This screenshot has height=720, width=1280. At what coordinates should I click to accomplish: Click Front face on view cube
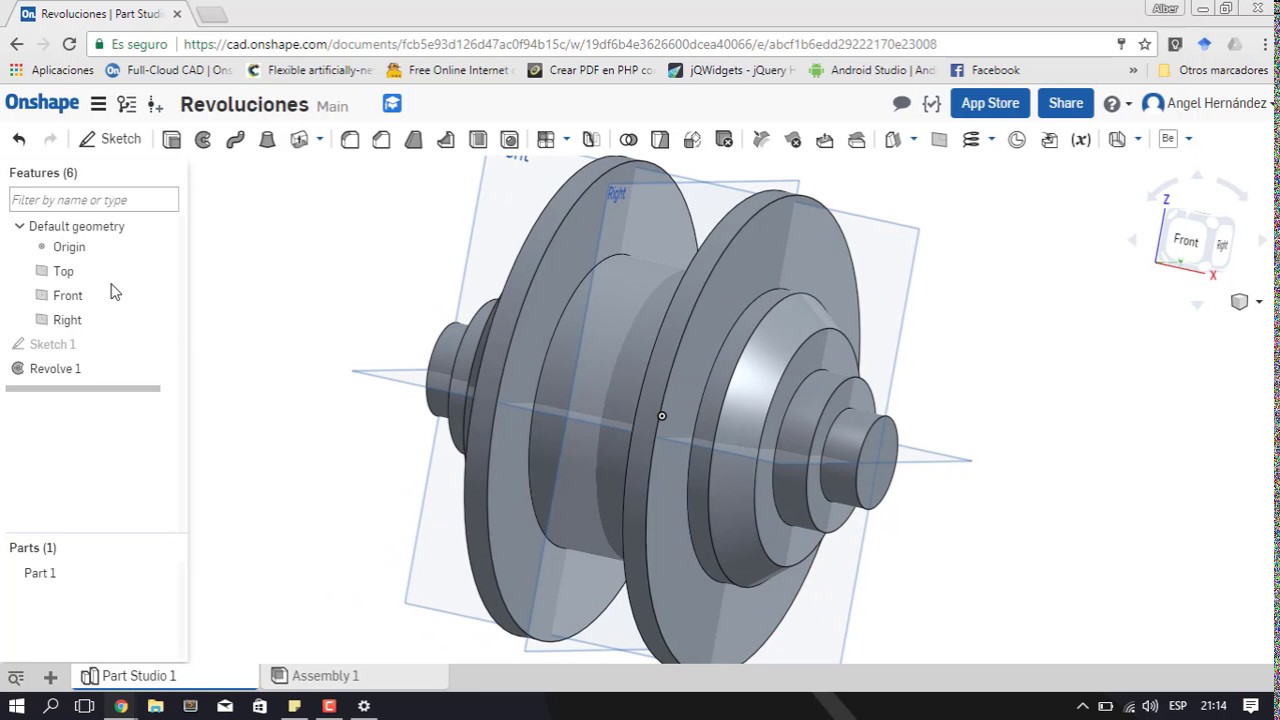[1185, 240]
